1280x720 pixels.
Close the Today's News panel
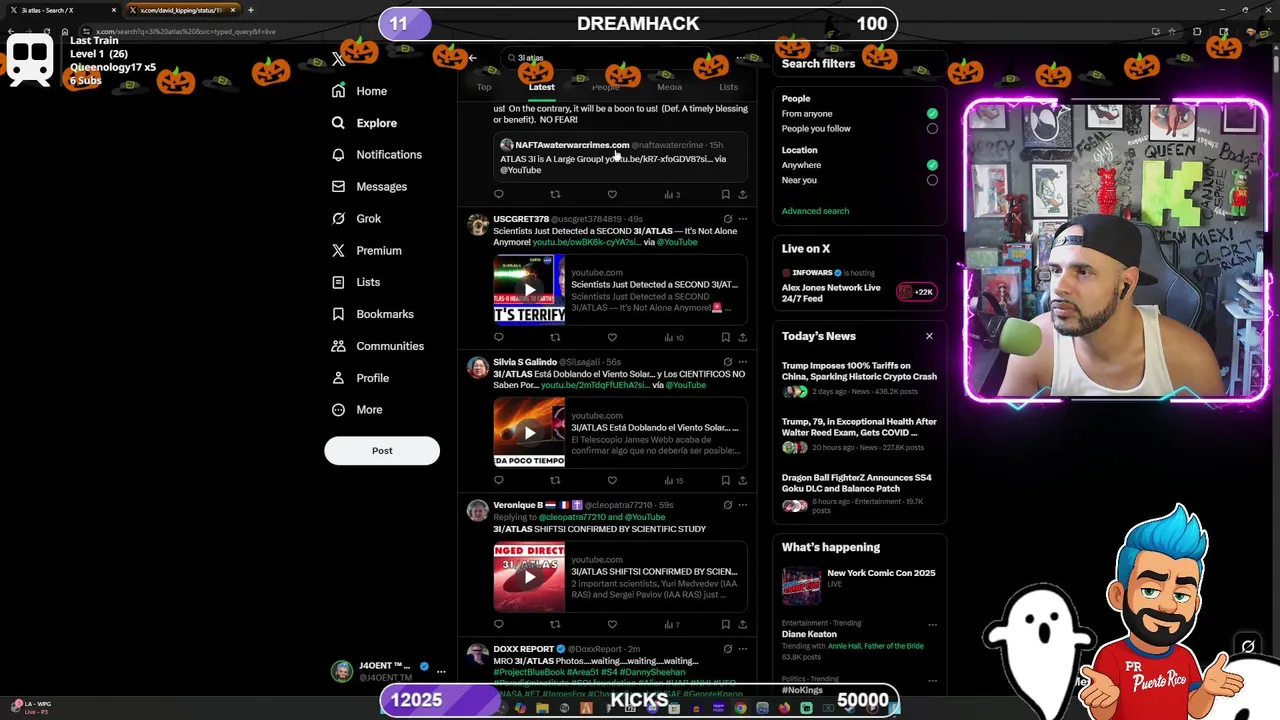coord(929,336)
